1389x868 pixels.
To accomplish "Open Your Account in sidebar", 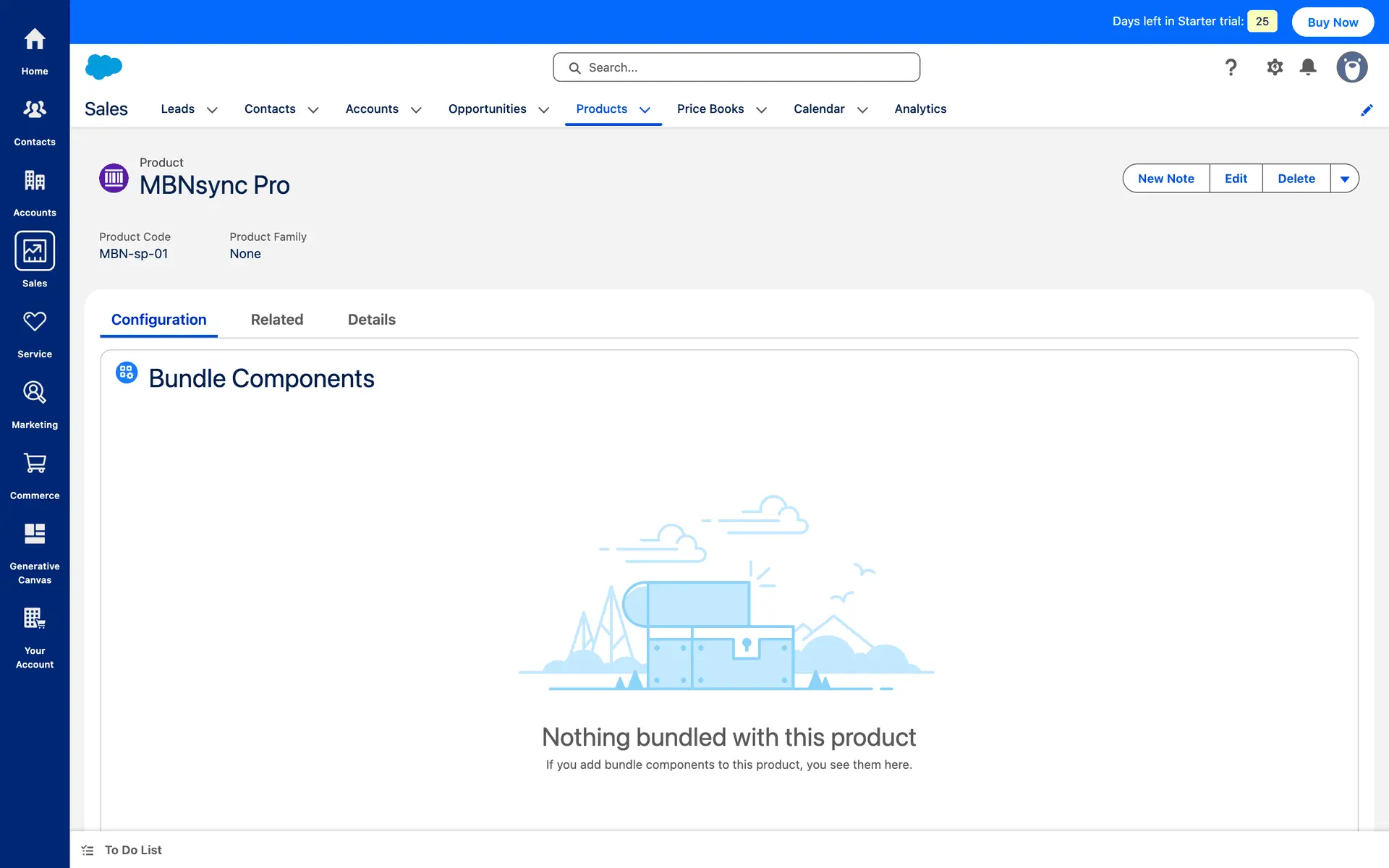I will (x=35, y=637).
